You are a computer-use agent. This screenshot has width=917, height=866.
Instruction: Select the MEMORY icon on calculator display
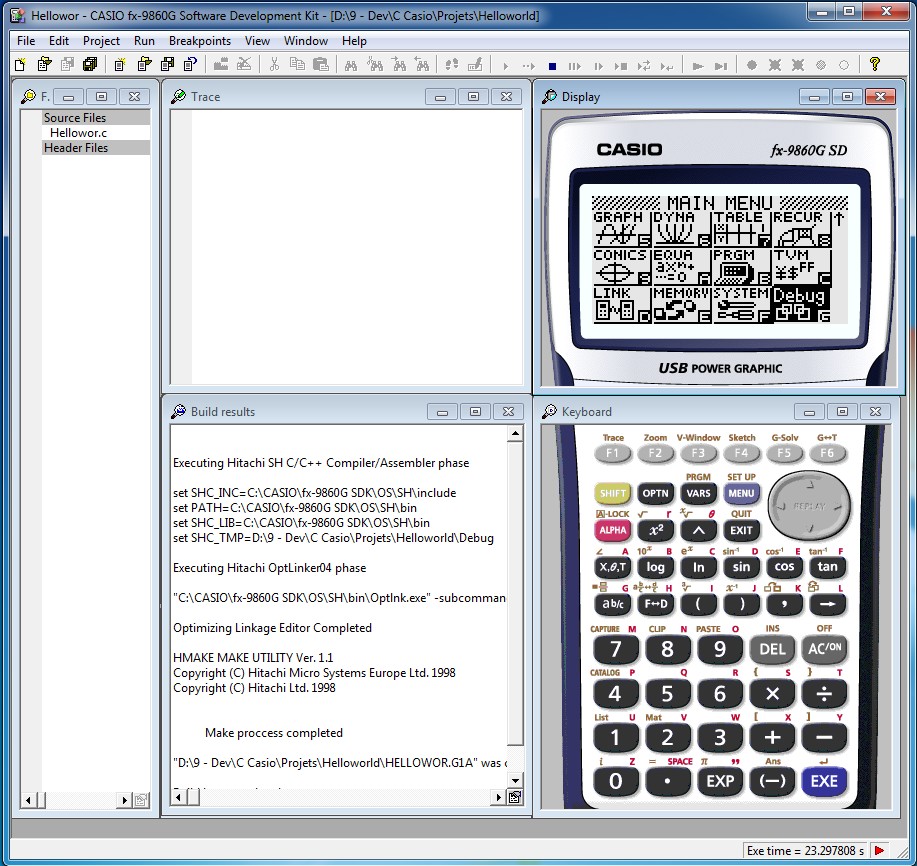[x=682, y=304]
